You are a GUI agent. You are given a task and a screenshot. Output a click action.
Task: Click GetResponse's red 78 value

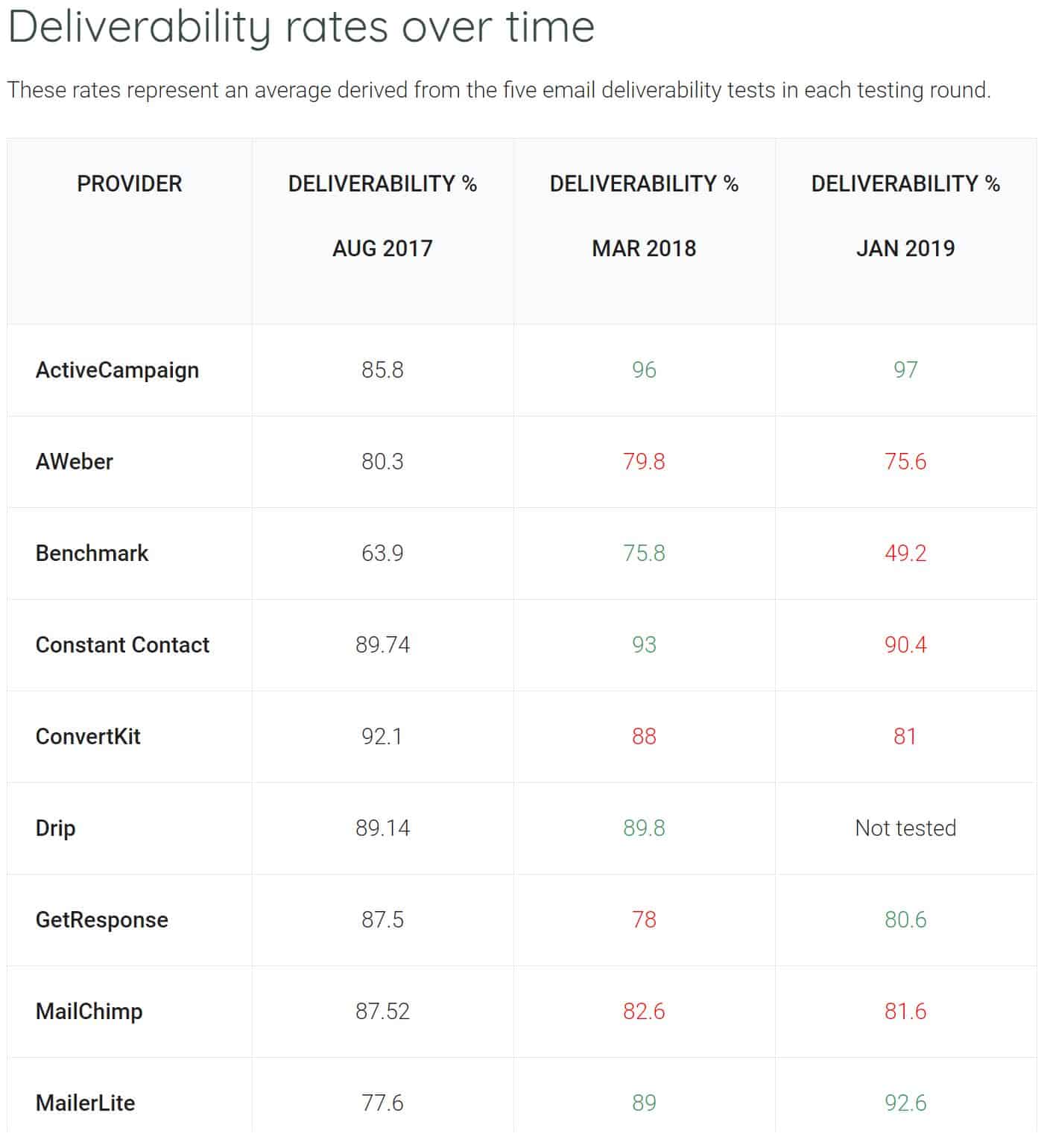(644, 920)
